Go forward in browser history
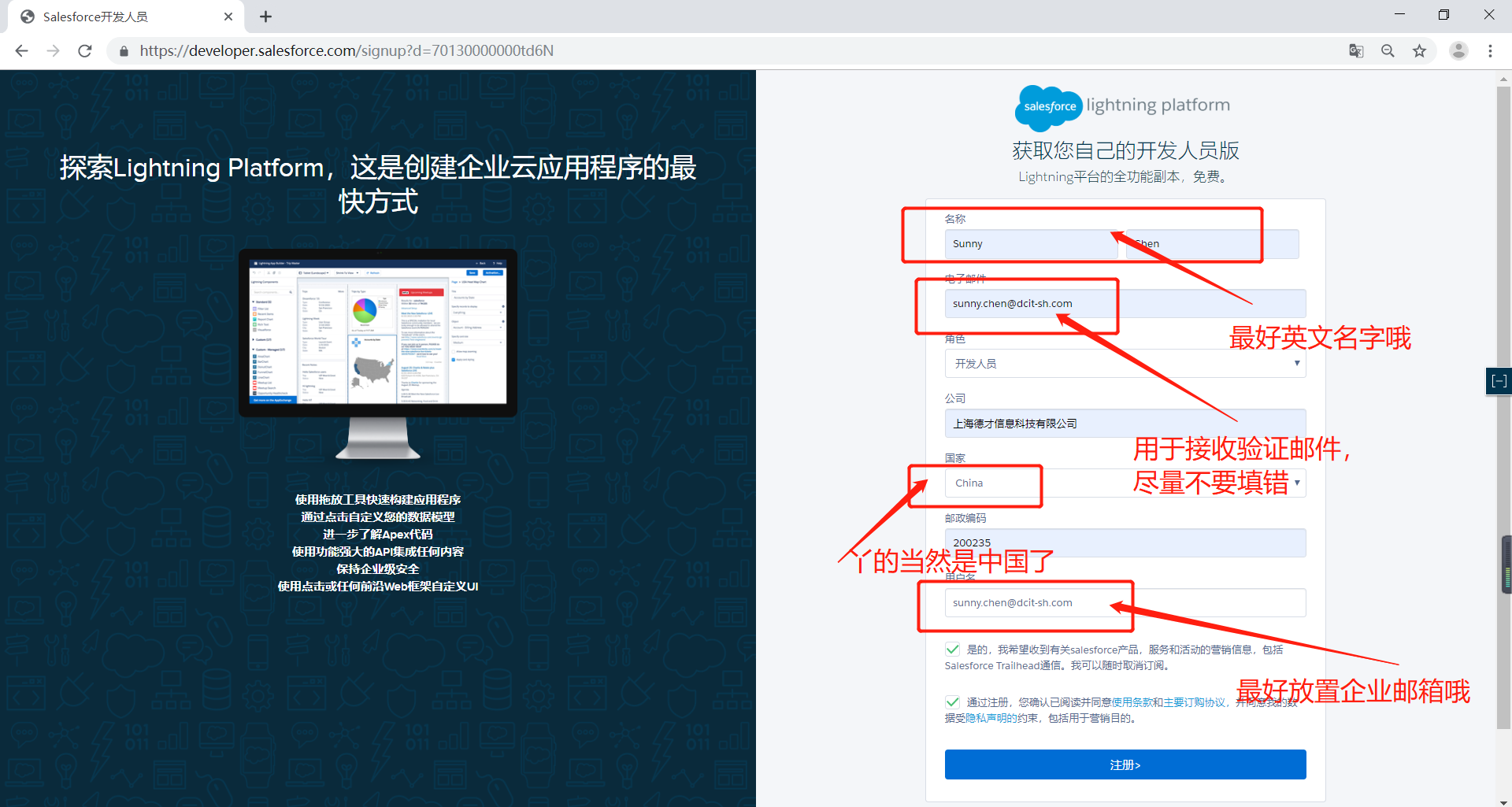The width and height of the screenshot is (1512, 807). 53,50
